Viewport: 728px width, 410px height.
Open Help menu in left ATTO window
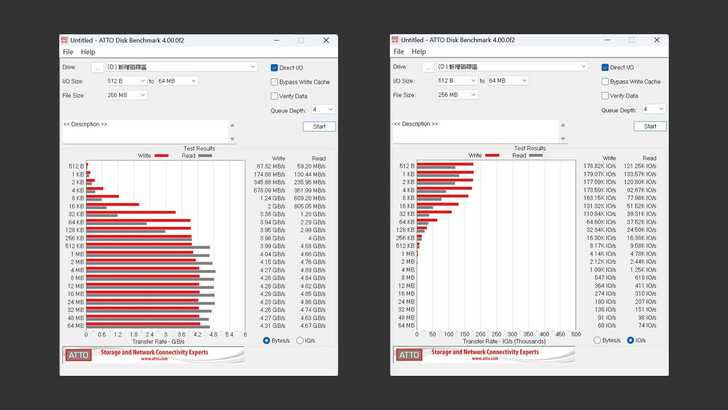tap(88, 52)
